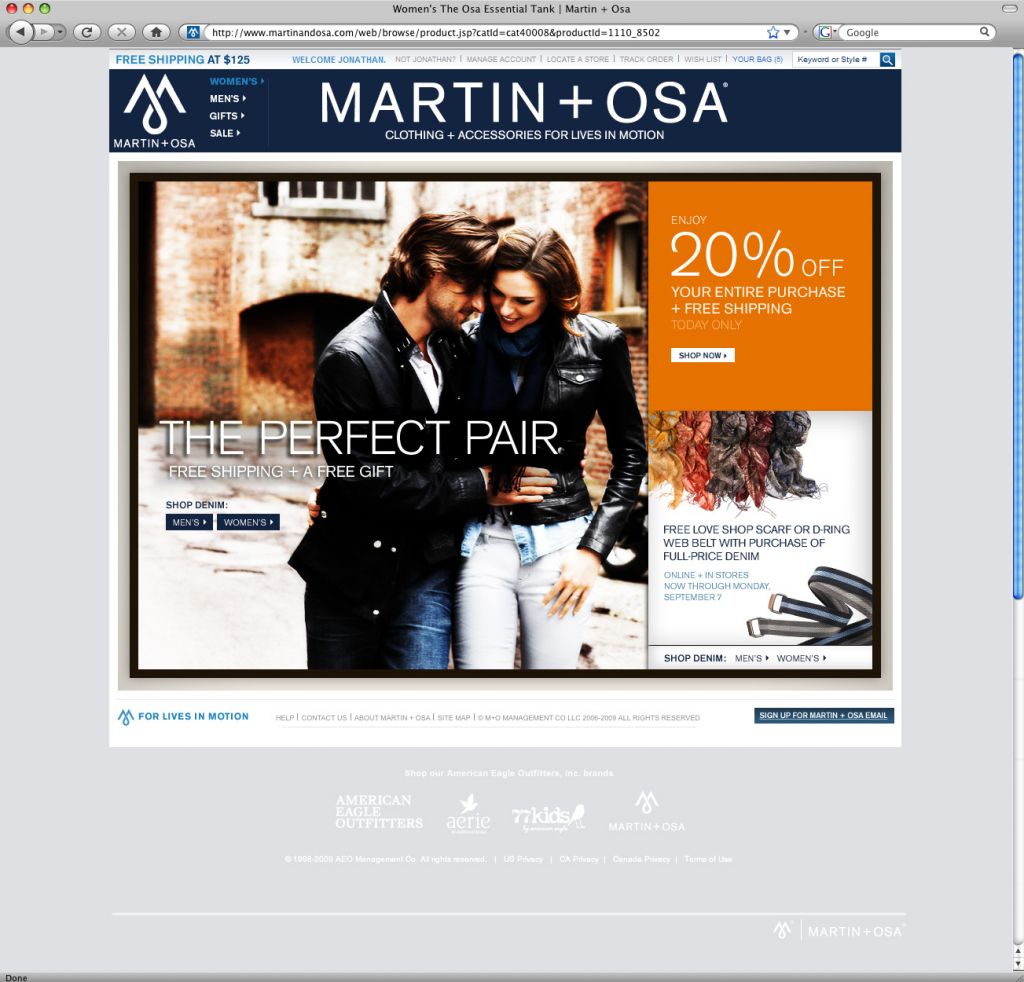
Task: Click the D-ring web belts image
Action: tap(810, 607)
